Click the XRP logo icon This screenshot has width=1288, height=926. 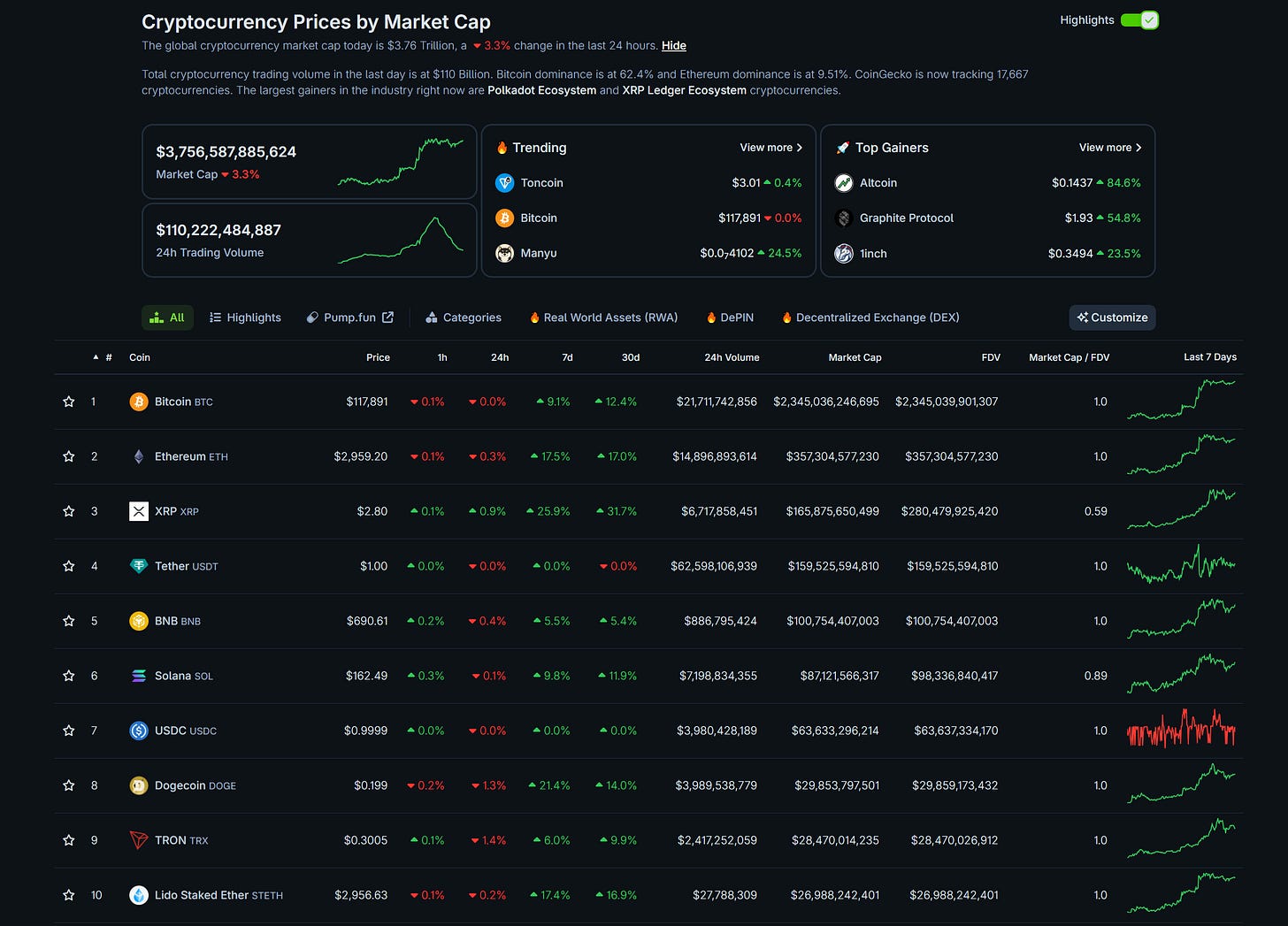[139, 511]
